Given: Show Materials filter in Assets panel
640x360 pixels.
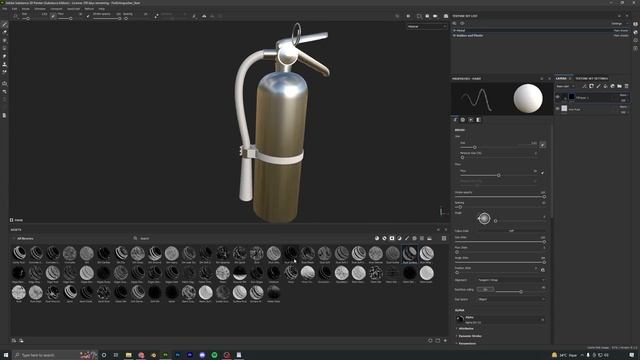Looking at the screenshot, I should click(x=377, y=238).
